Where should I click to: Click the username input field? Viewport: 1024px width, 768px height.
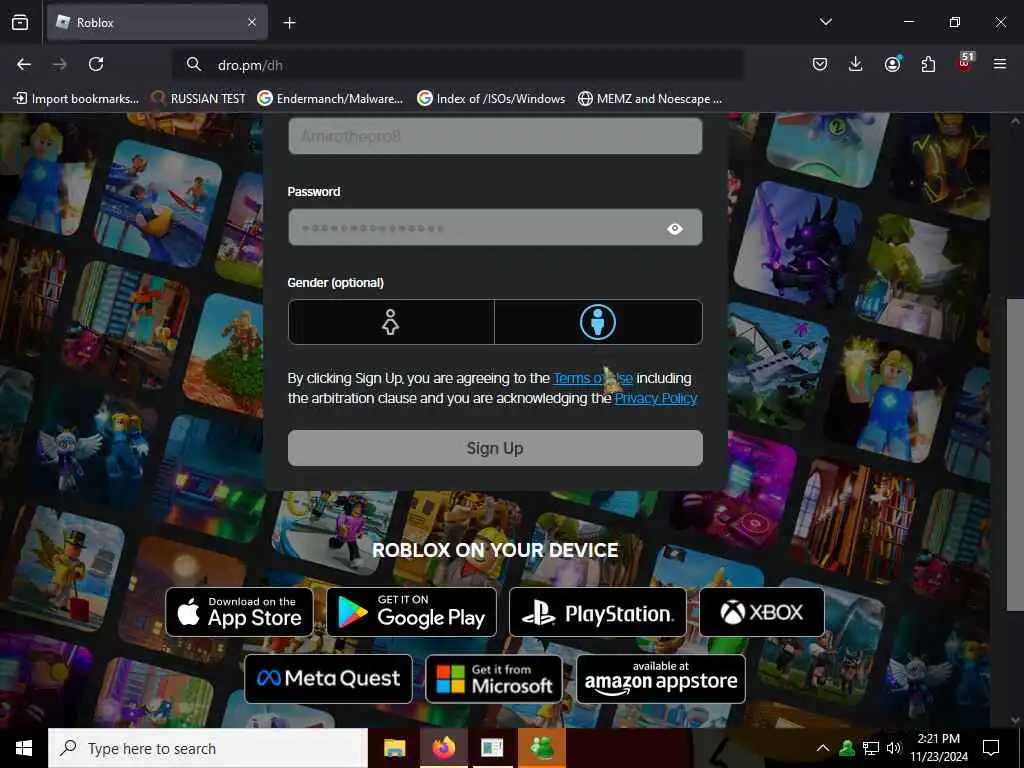495,136
